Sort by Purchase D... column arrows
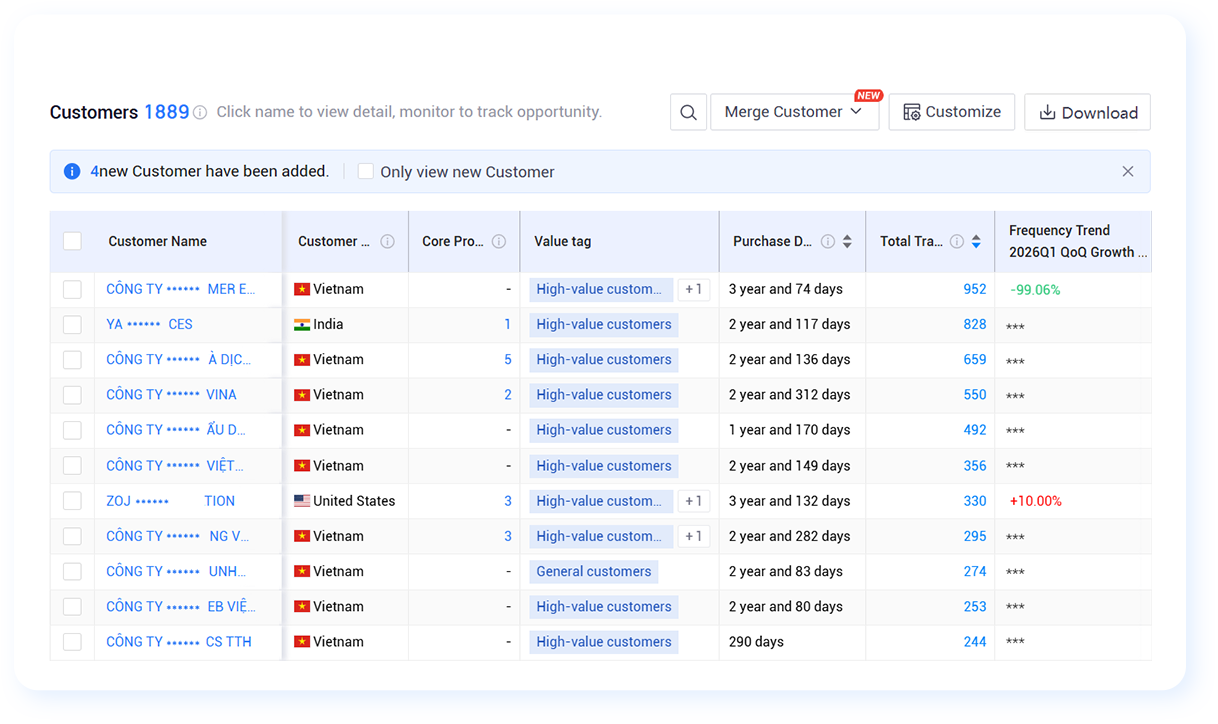1218x724 pixels. pyautogui.click(x=847, y=241)
